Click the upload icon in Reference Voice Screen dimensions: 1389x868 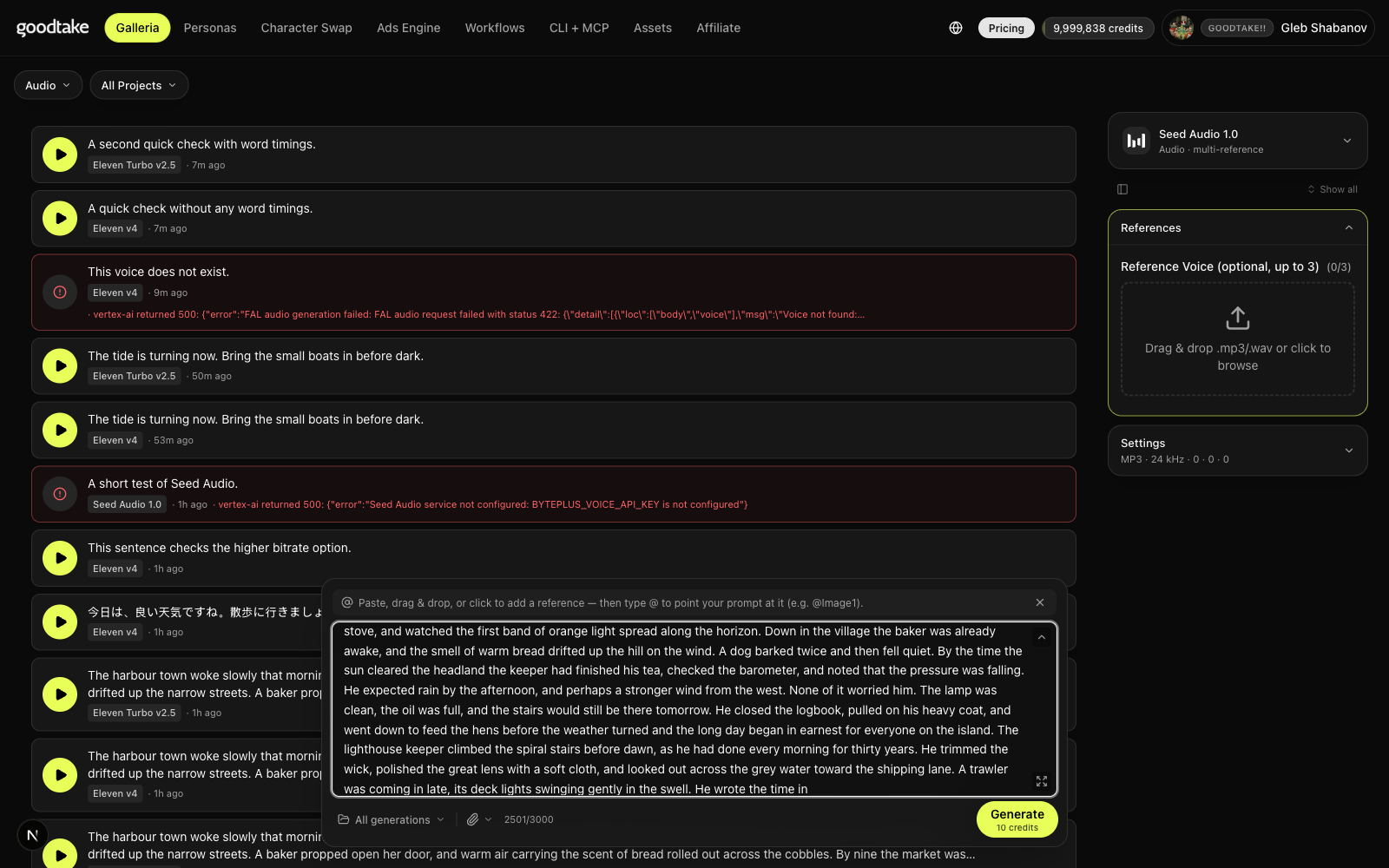1238,319
